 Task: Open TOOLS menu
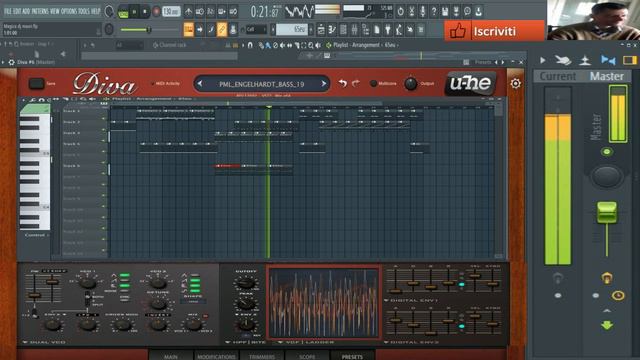click(84, 11)
